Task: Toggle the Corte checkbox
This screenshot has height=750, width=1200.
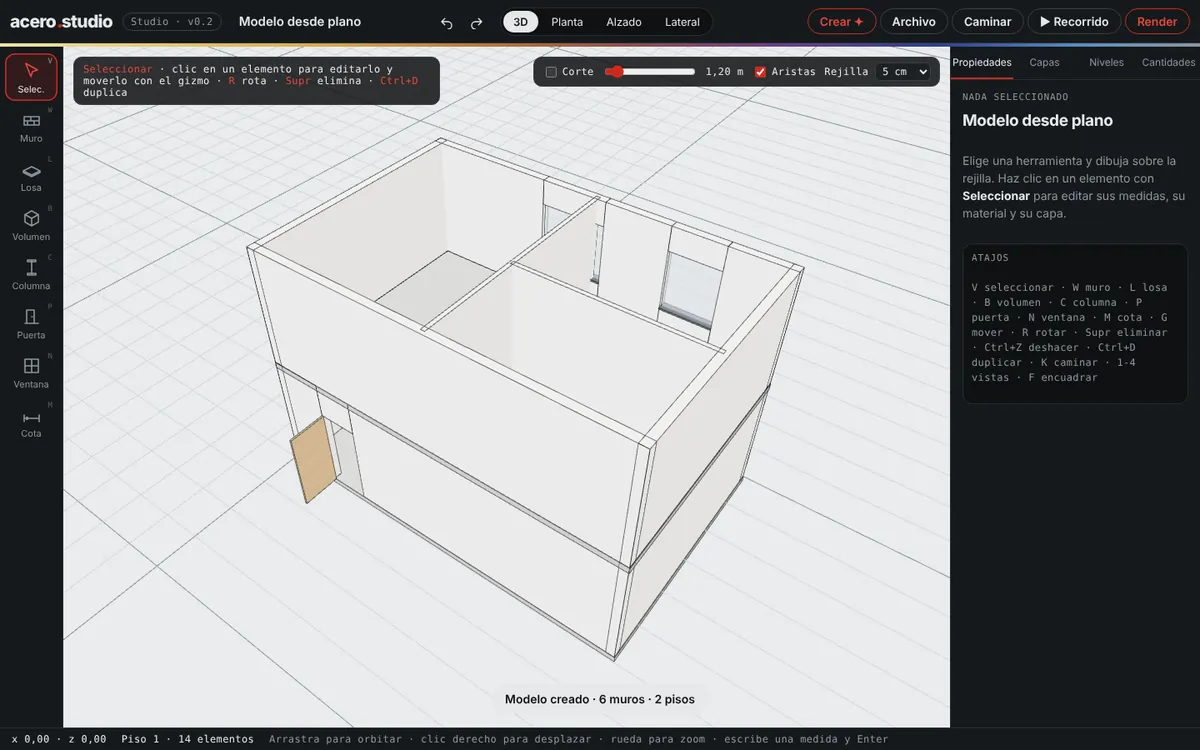Action: point(551,72)
